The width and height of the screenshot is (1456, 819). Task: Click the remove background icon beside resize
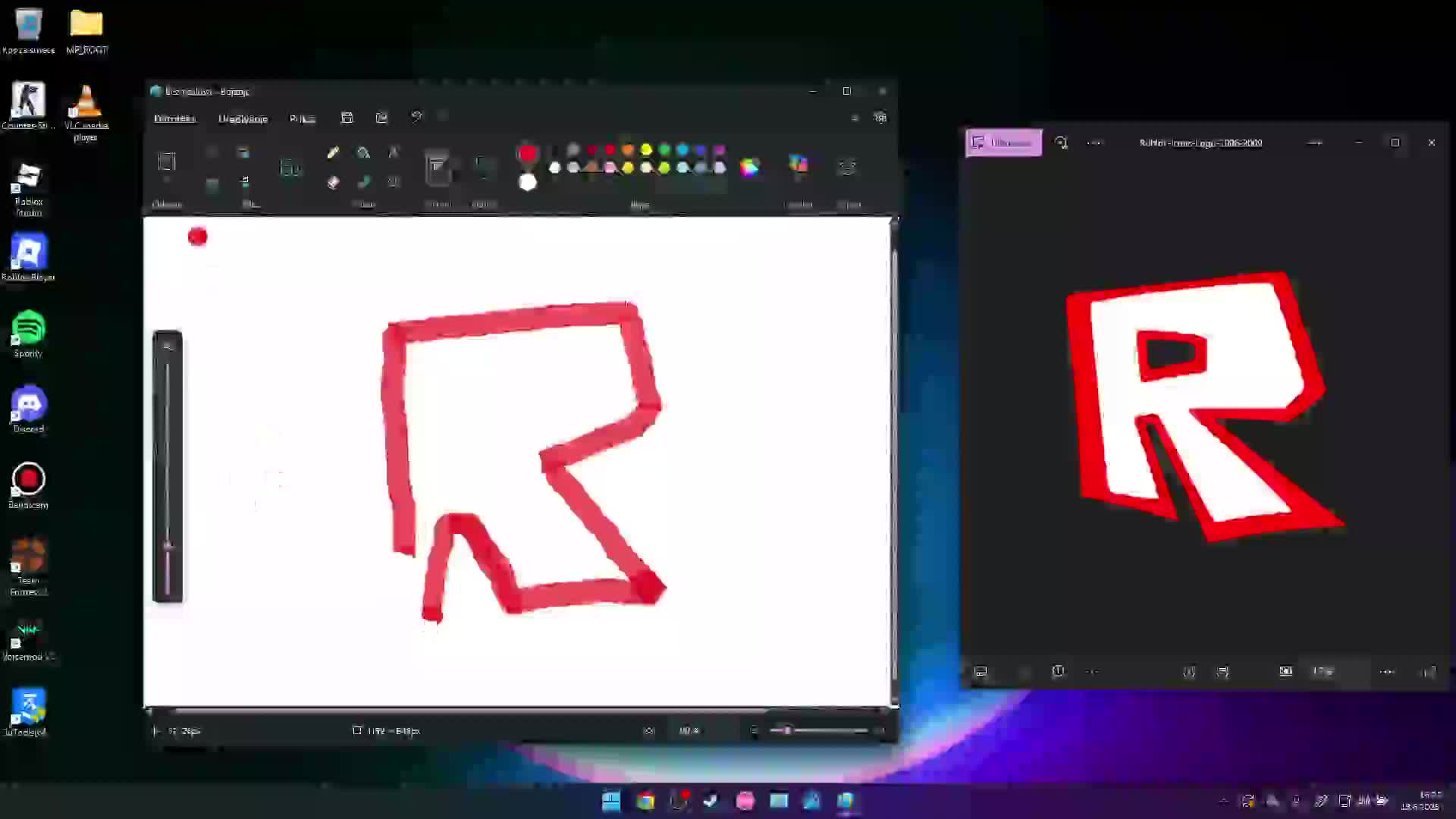tap(290, 167)
